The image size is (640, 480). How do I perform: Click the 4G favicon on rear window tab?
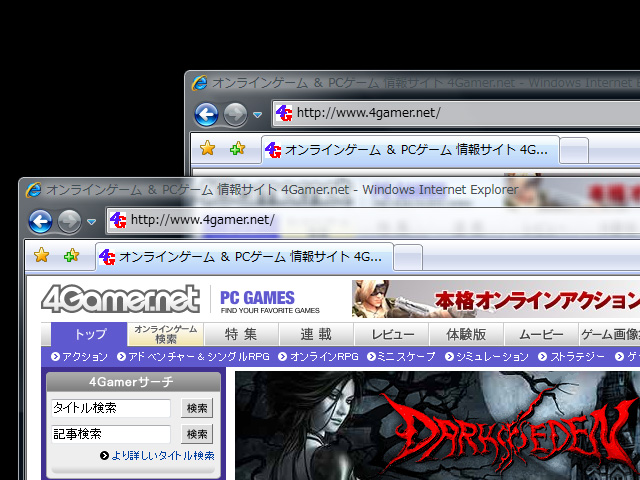pyautogui.click(x=273, y=150)
